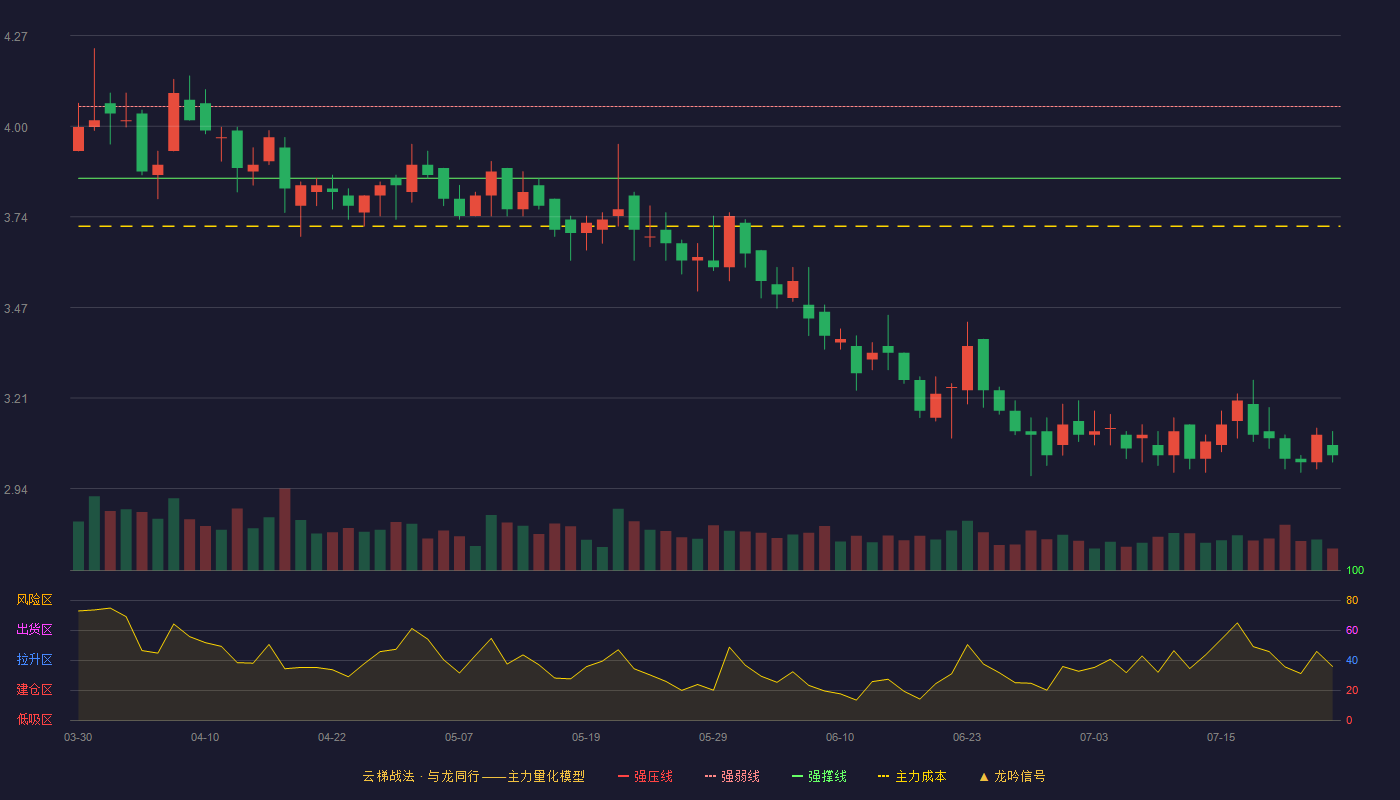This screenshot has width=1400, height=800.
Task: Click the triangle icon for 龙吟信号
Action: [983, 776]
